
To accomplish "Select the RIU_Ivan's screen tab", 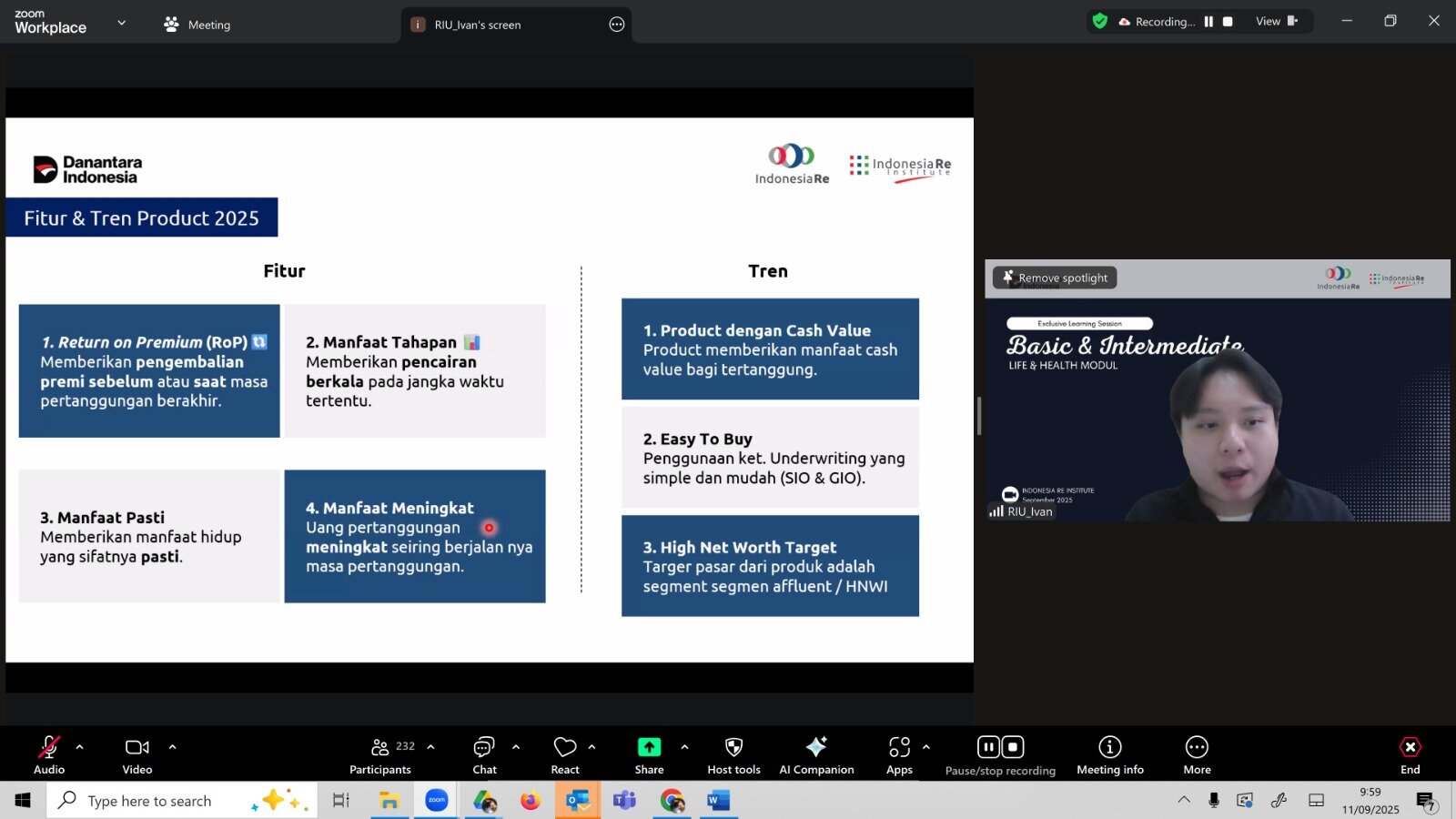I will [477, 25].
